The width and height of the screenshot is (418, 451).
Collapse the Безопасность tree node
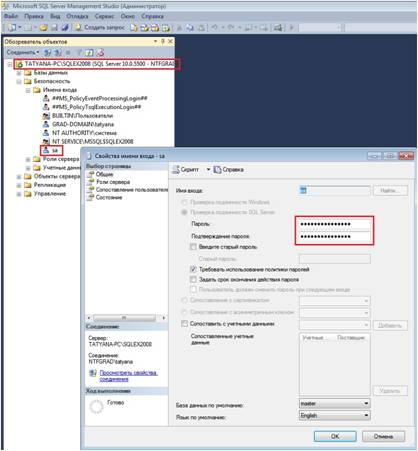tap(19, 81)
